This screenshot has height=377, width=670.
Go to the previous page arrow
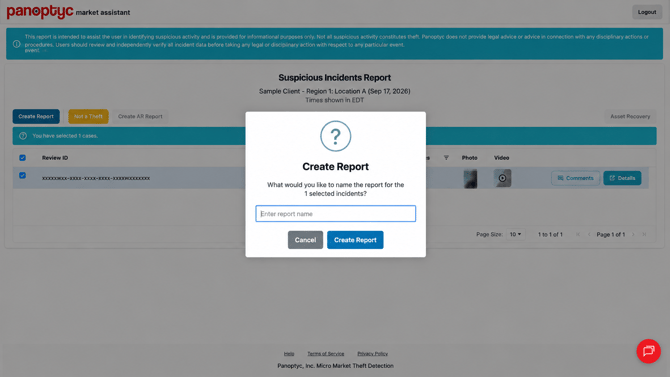point(589,234)
